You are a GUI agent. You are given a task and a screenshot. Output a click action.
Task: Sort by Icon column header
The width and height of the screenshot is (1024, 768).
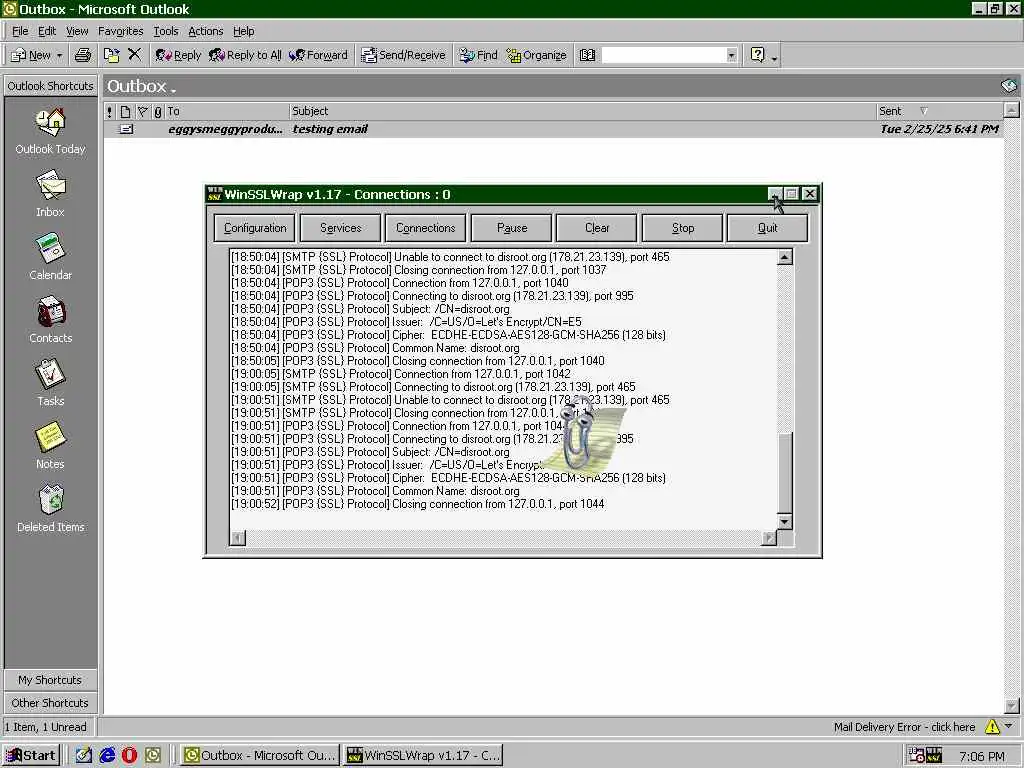(125, 111)
